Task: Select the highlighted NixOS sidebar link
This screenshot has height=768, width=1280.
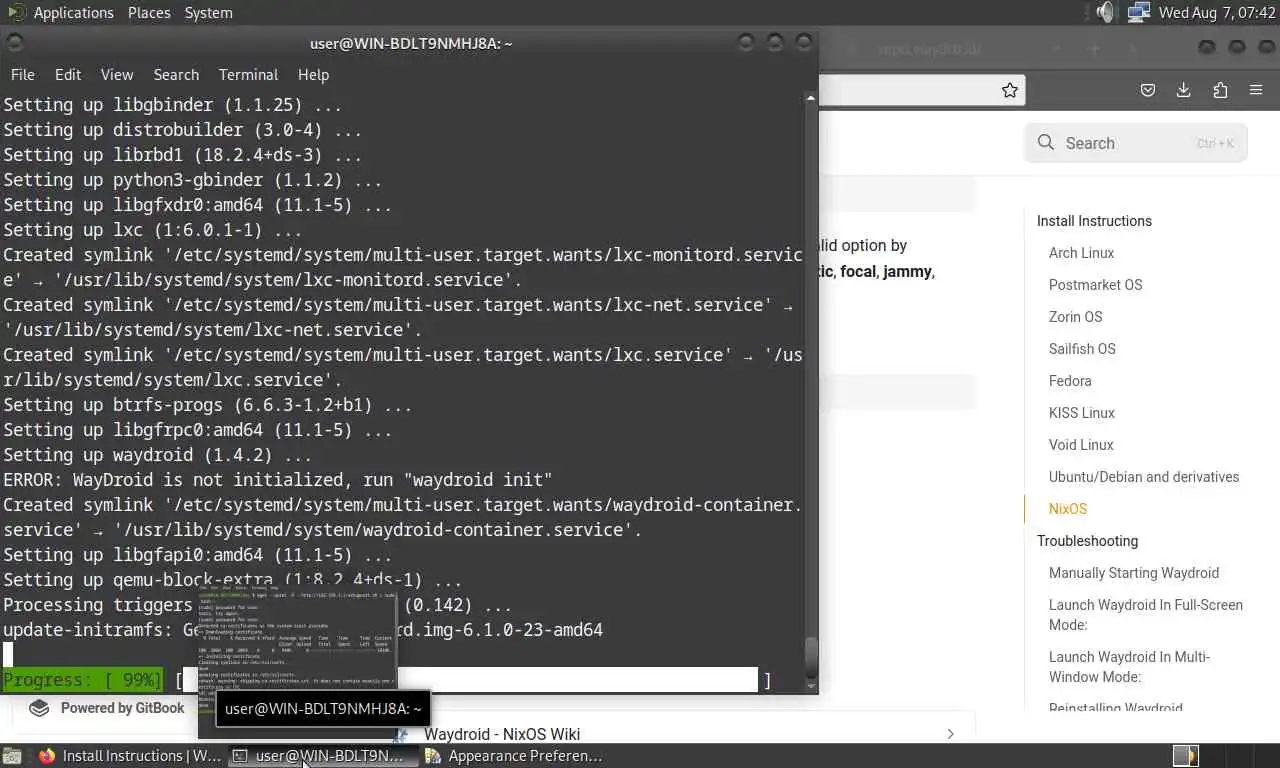Action: click(x=1067, y=509)
